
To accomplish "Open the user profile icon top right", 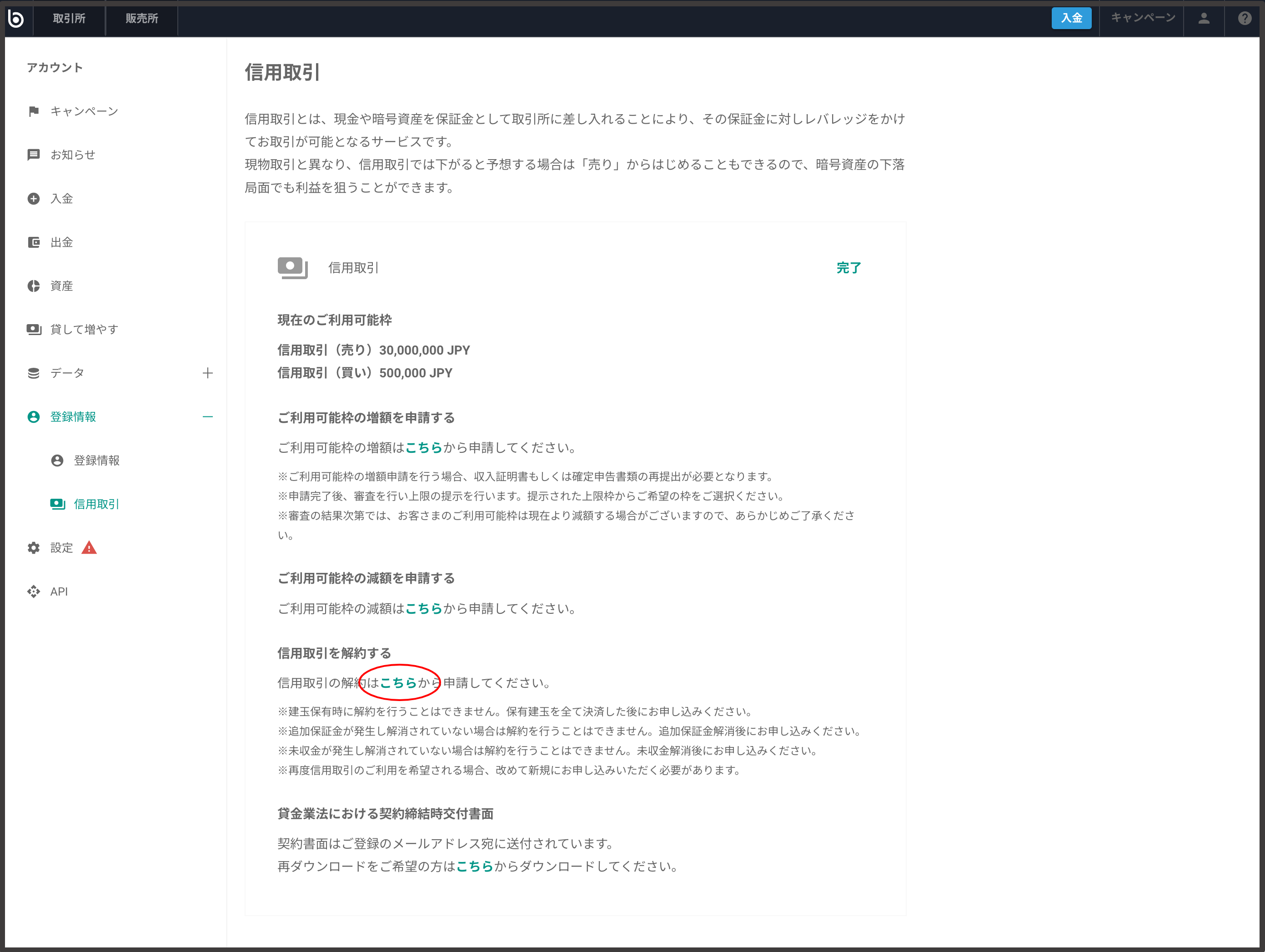I will point(1204,18).
